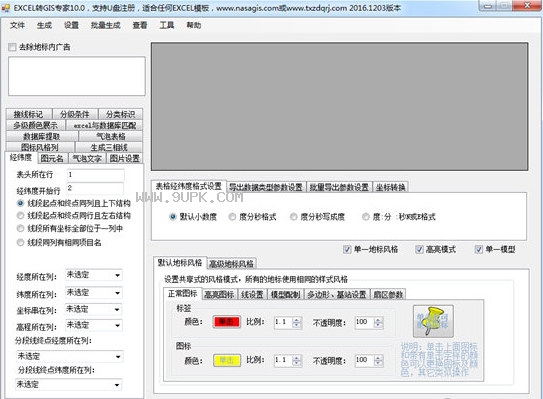
Task: Toggle the 单一模型 checkbox
Action: coord(479,249)
